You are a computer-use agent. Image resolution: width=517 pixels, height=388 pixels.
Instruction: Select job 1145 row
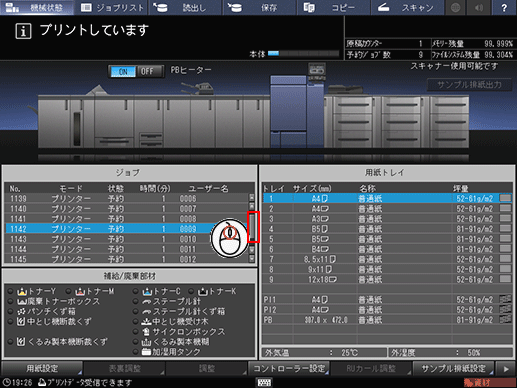click(127, 259)
